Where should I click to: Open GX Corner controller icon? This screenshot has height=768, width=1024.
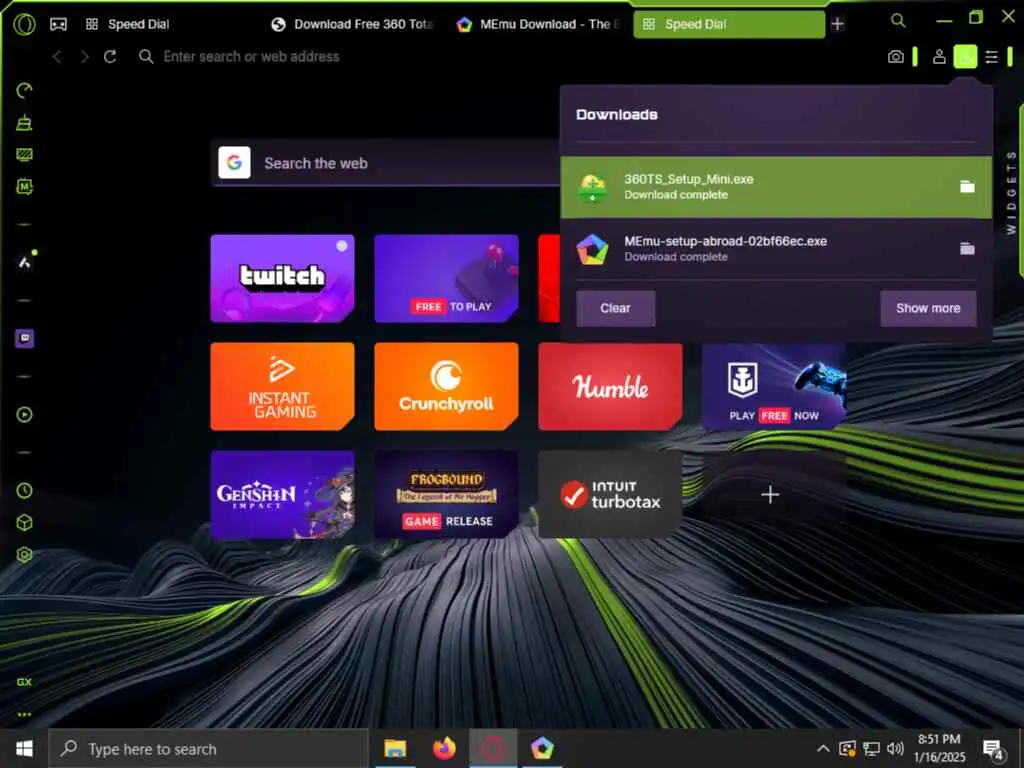pyautogui.click(x=58, y=25)
